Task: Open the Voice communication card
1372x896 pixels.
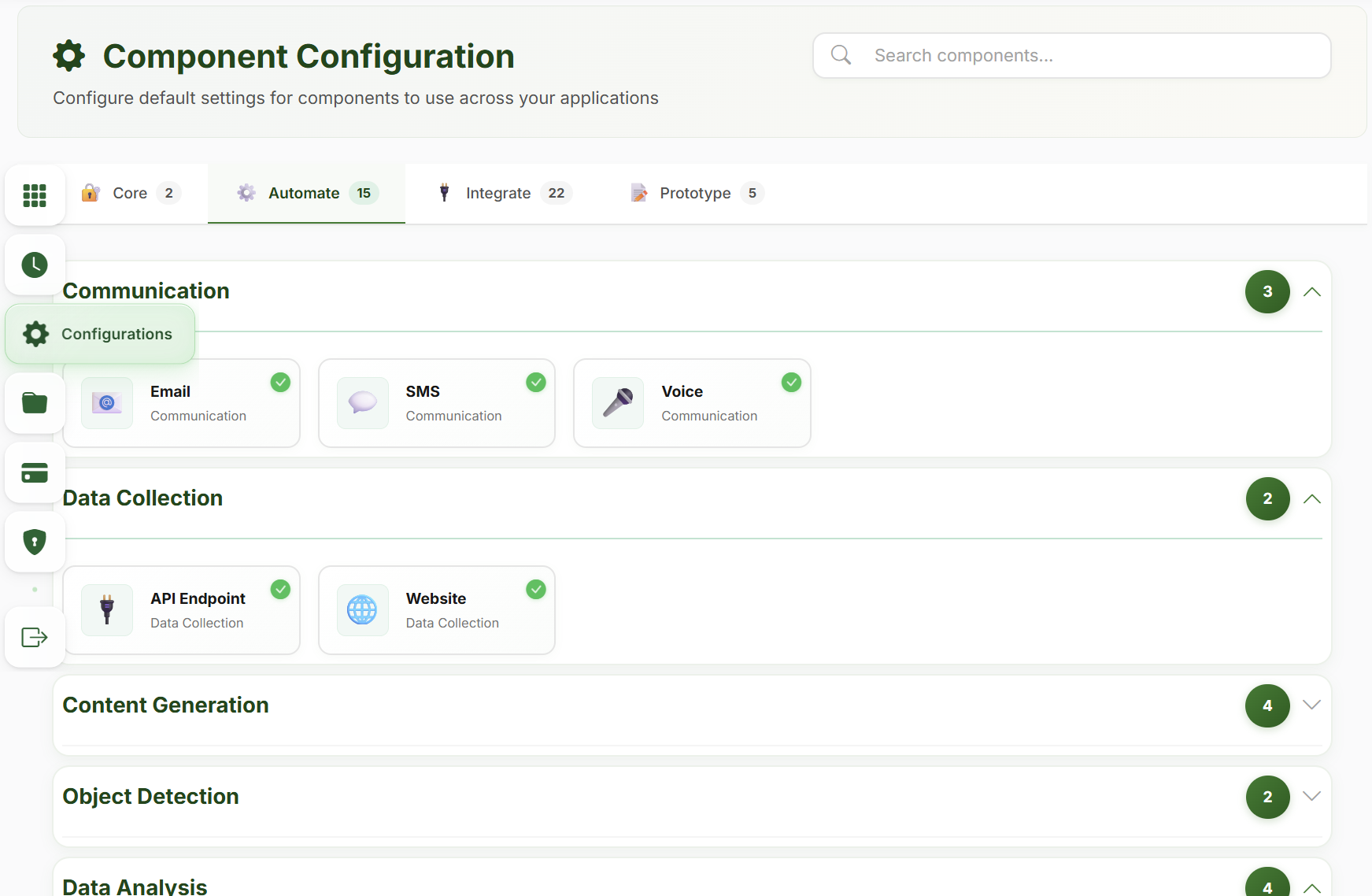Action: [692, 403]
